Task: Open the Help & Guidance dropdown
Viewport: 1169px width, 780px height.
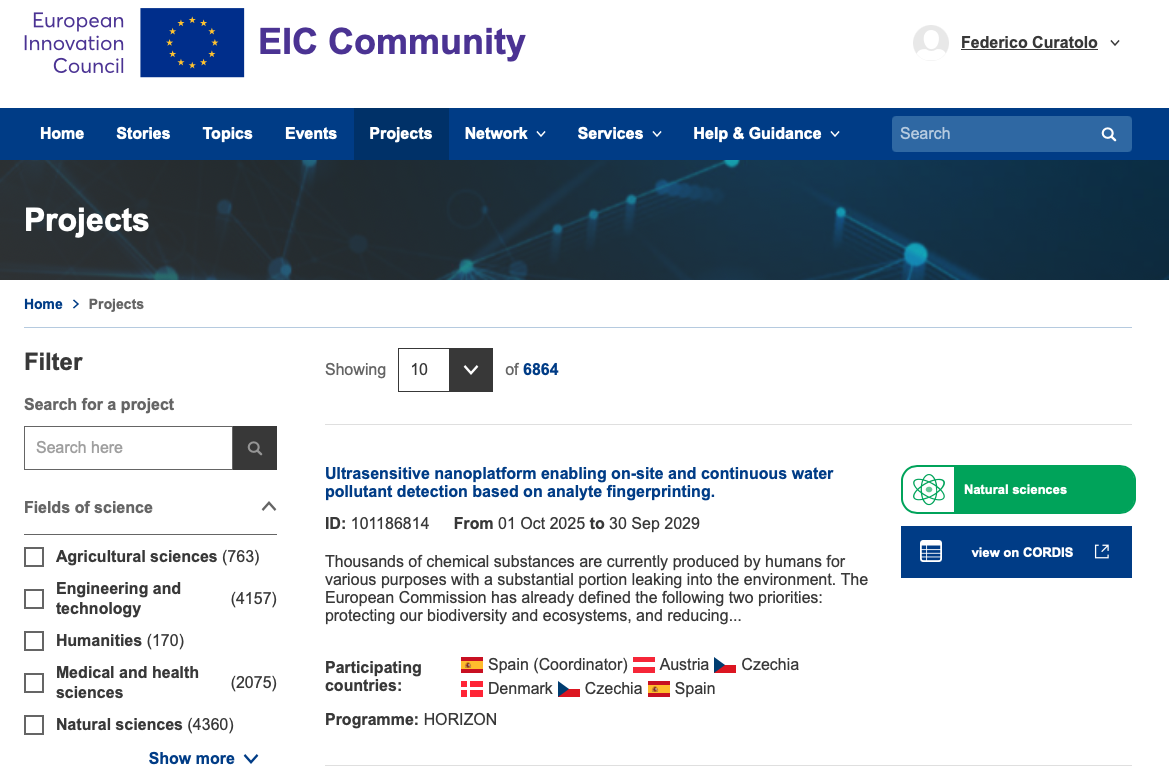Action: [766, 133]
